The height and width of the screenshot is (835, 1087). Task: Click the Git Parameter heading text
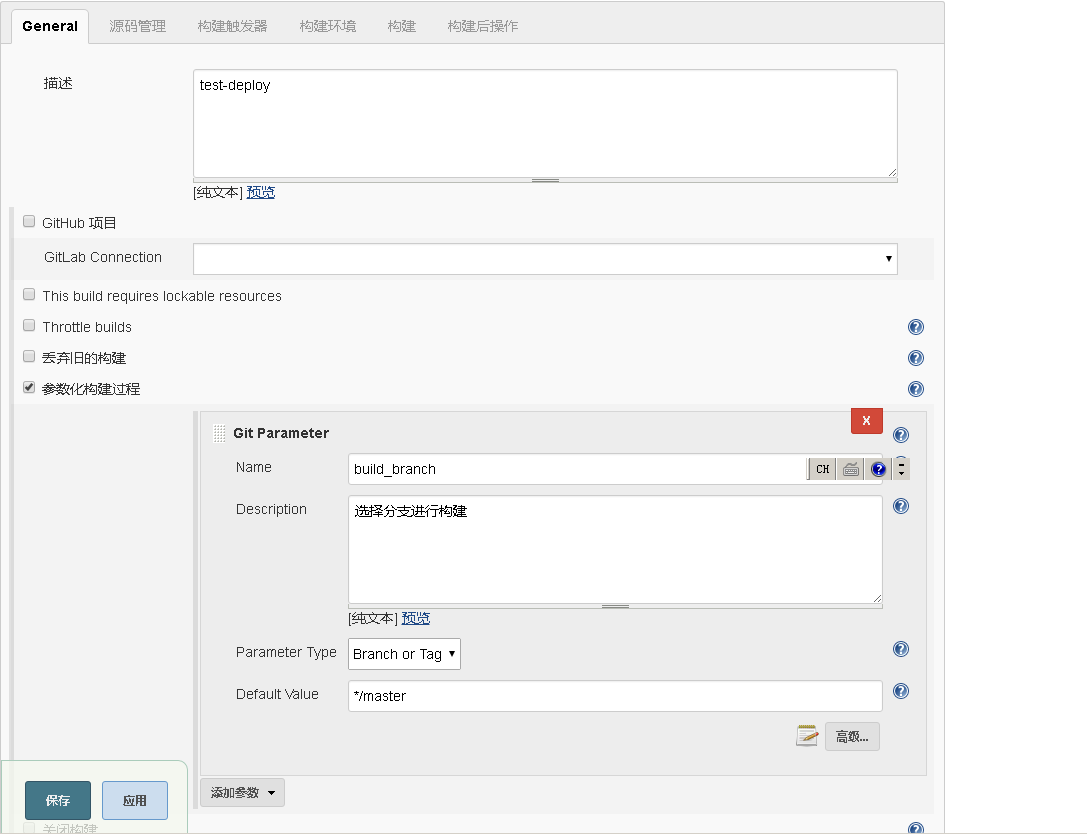pos(281,433)
